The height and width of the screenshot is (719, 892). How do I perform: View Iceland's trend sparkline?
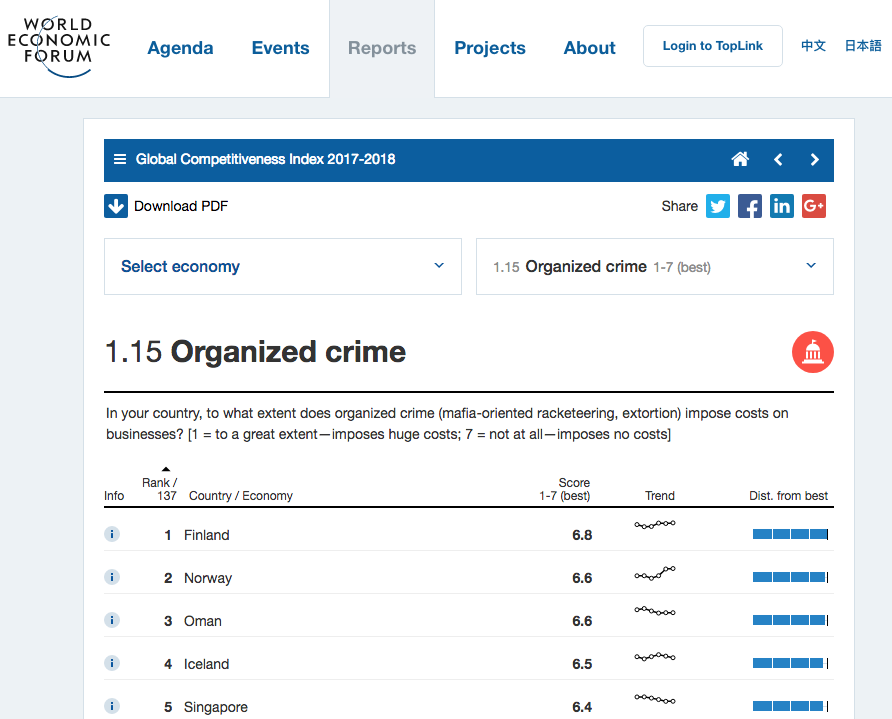[655, 656]
